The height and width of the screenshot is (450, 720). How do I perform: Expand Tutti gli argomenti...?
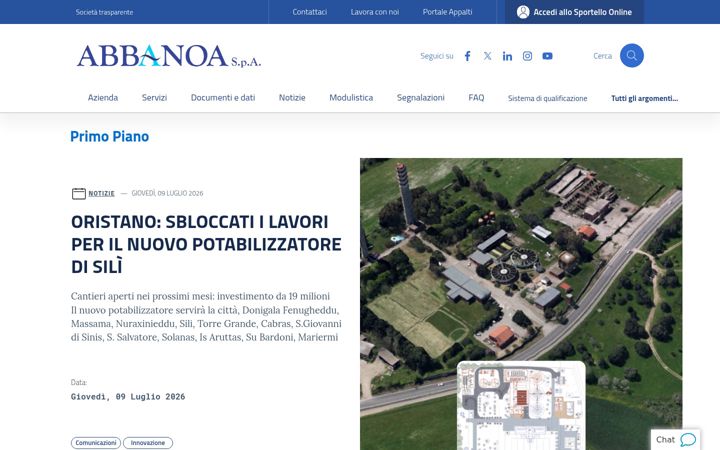point(644,98)
